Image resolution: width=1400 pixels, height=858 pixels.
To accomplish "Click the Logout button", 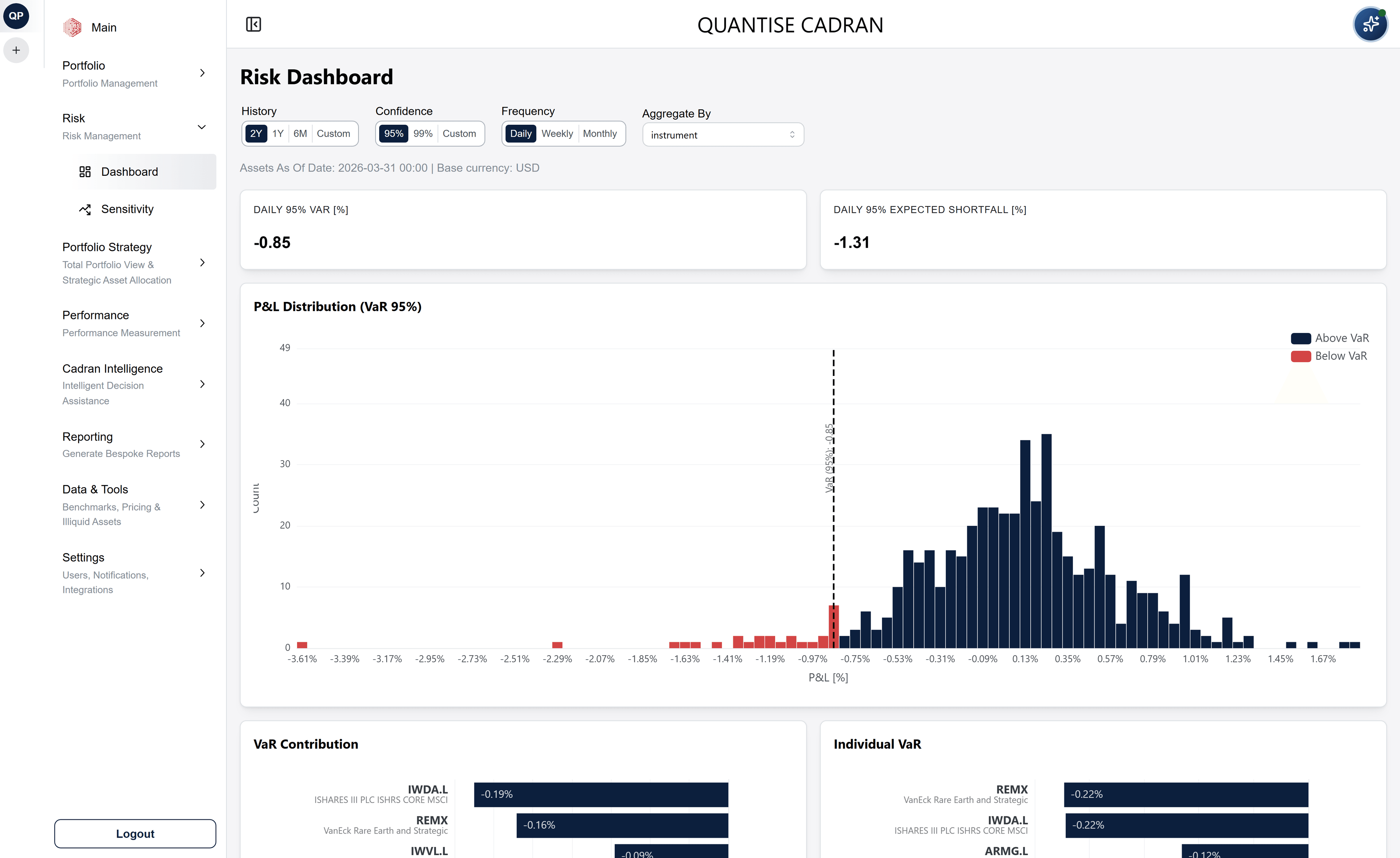I will point(135,834).
